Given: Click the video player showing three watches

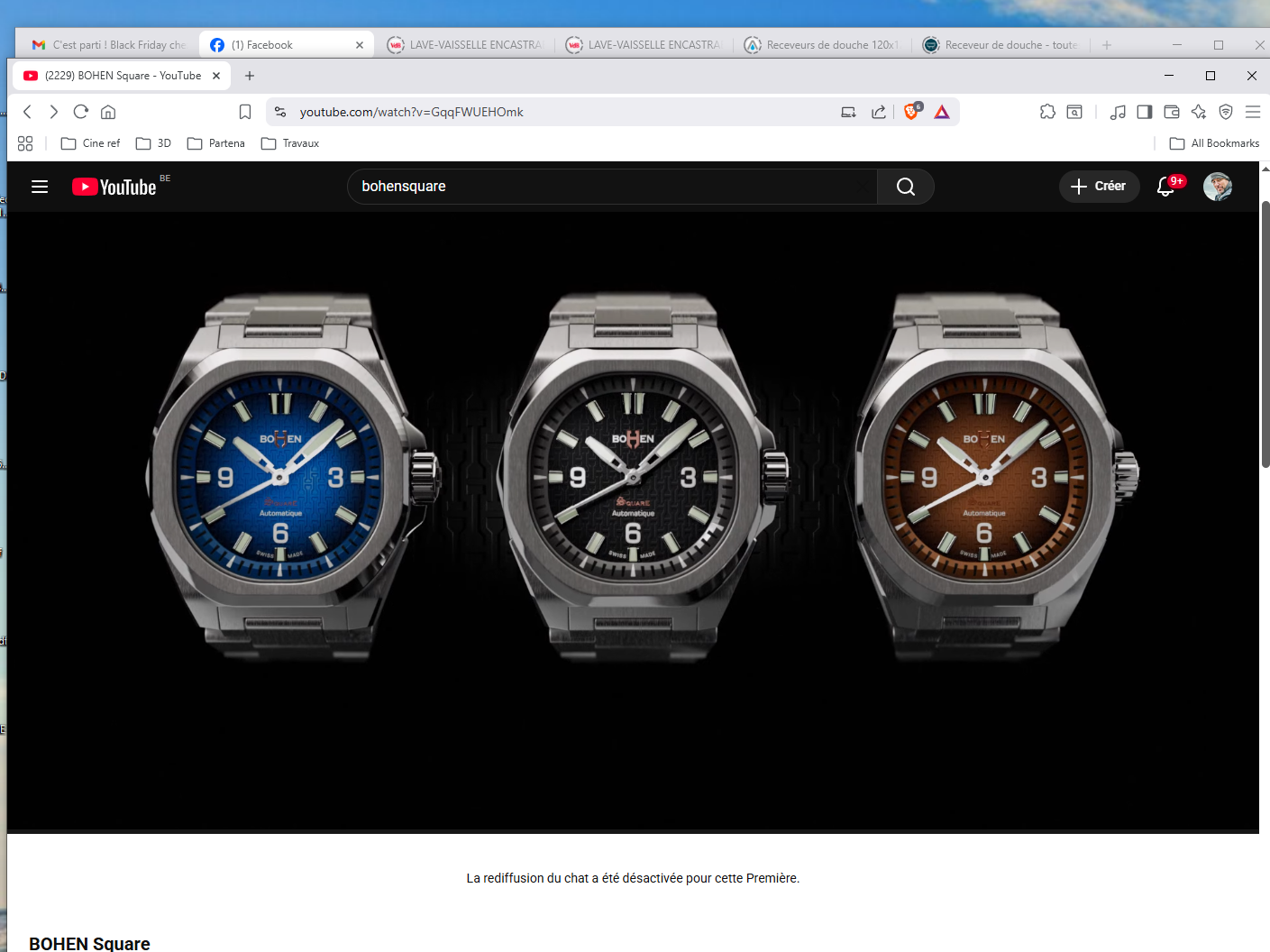Looking at the screenshot, I should click(633, 521).
